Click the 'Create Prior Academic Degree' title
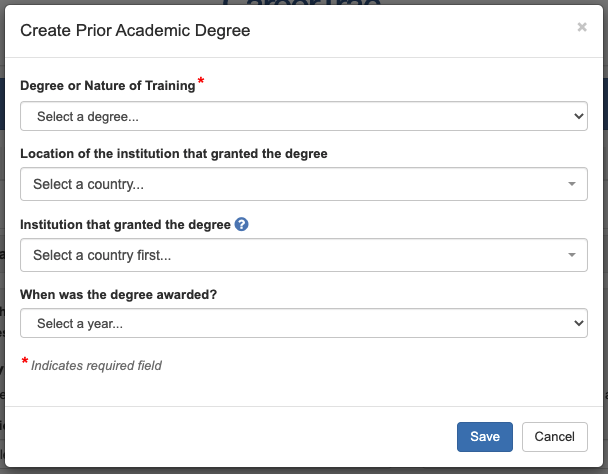This screenshot has width=608, height=474. [135, 30]
